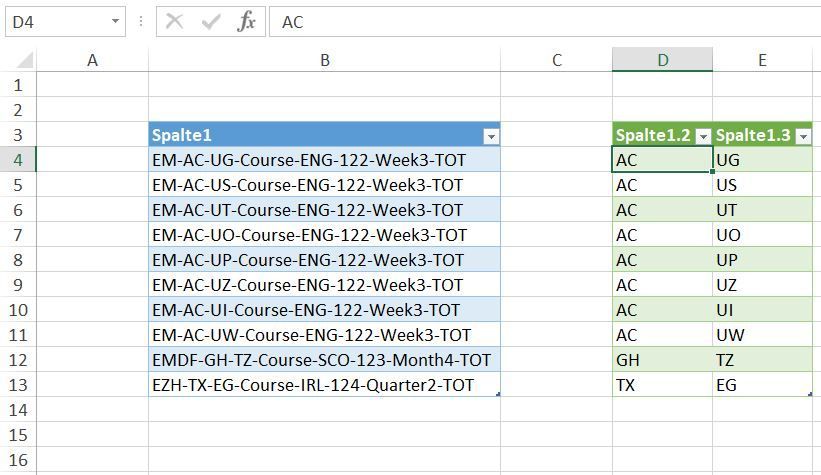This screenshot has width=821, height=475.
Task: Click the Cancel X icon in formula bar
Action: point(174,21)
